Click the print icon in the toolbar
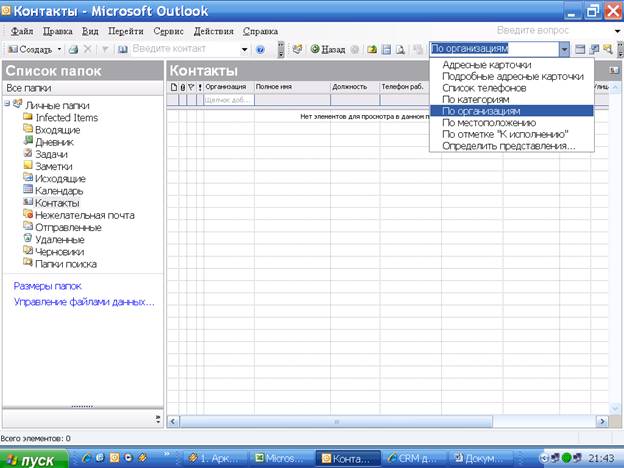The width and height of the screenshot is (624, 468). pos(74,49)
